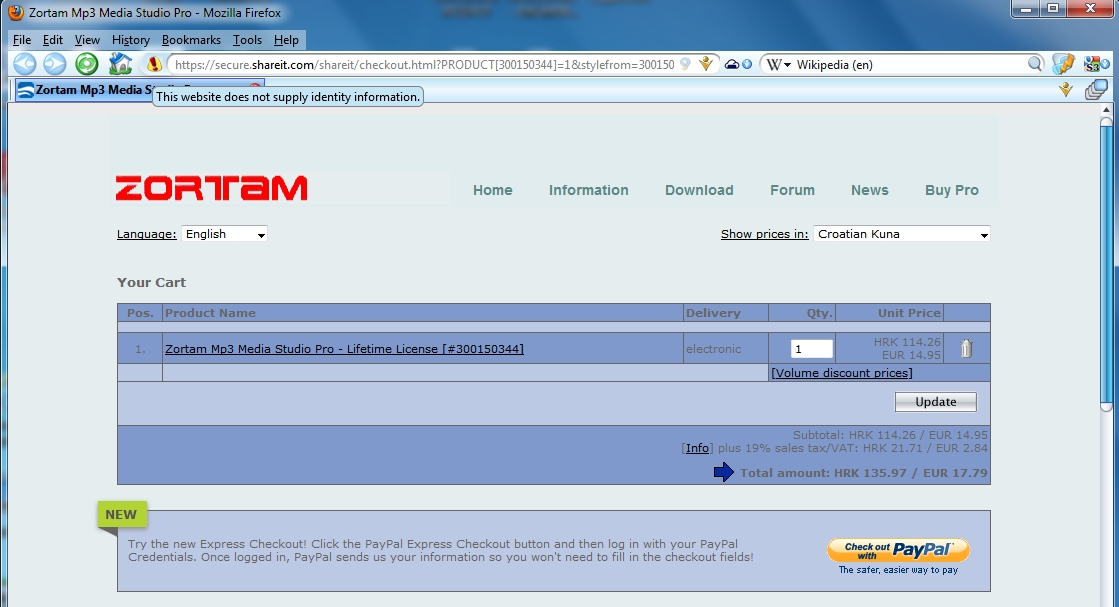Screen dimensions: 1119x607
Task: Focus the quantity input field
Action: (812, 349)
